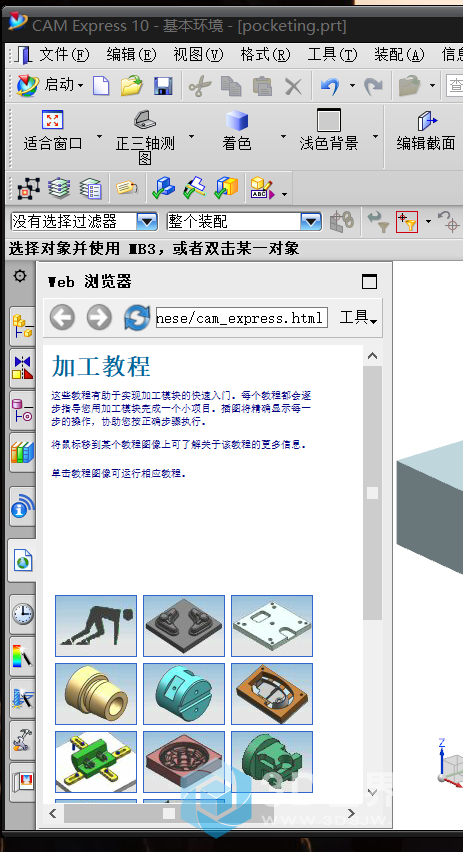463x852 pixels.
Task: Click the gear settings icon above the resource bar
Action: 20,276
